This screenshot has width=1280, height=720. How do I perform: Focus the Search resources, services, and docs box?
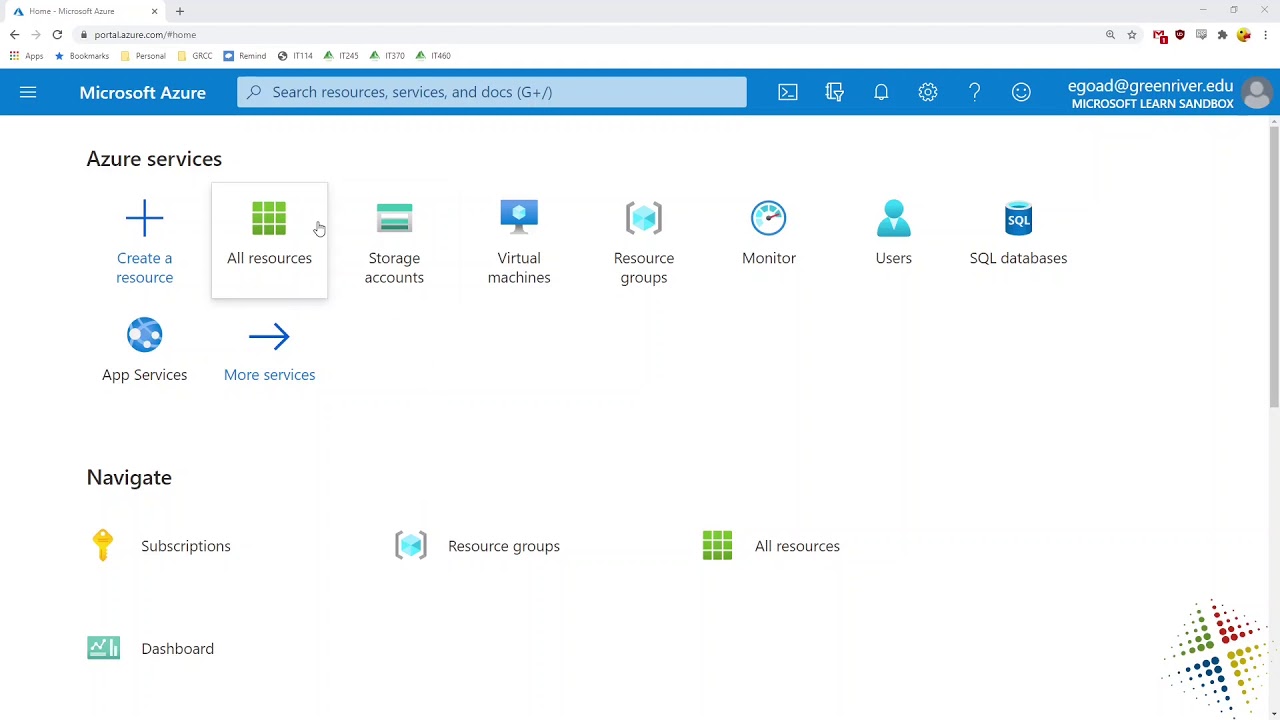point(492,92)
